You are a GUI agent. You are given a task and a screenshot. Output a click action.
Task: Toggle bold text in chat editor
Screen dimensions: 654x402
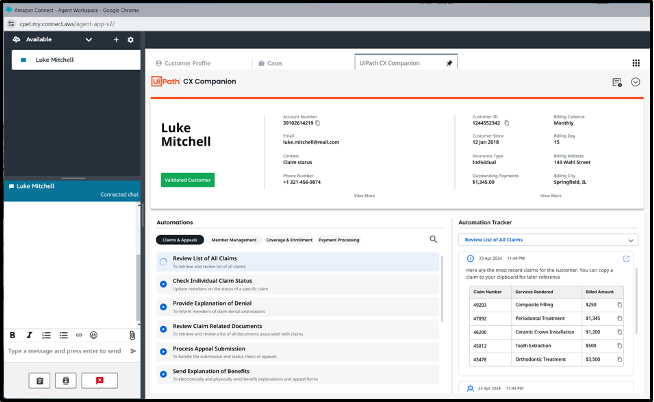point(13,335)
